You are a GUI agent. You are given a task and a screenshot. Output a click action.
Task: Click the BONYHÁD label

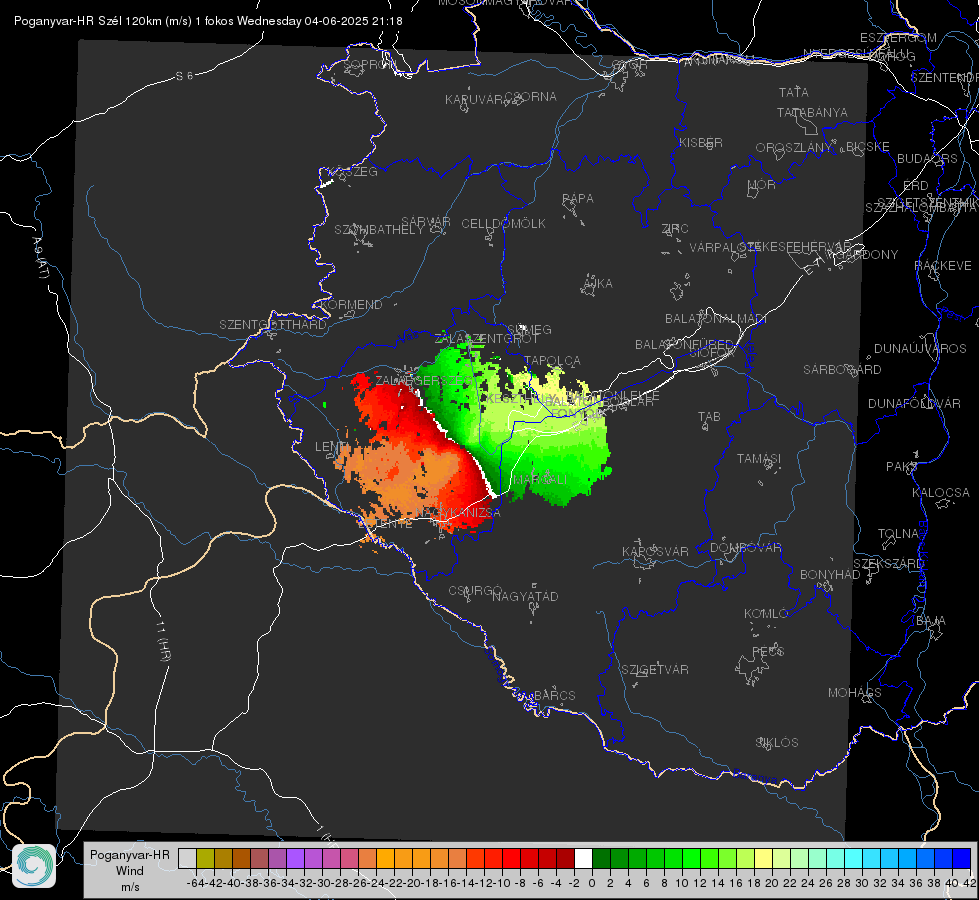tap(830, 575)
